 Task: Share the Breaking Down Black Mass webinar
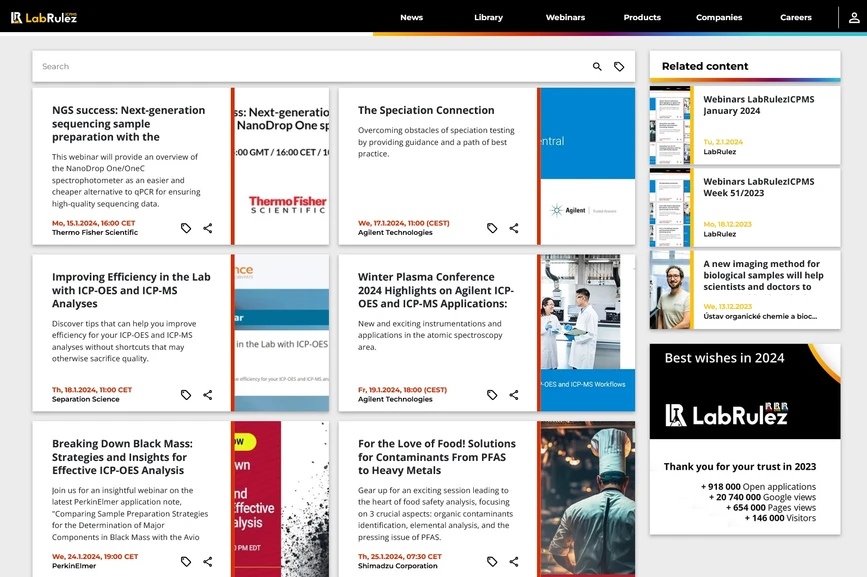point(207,562)
